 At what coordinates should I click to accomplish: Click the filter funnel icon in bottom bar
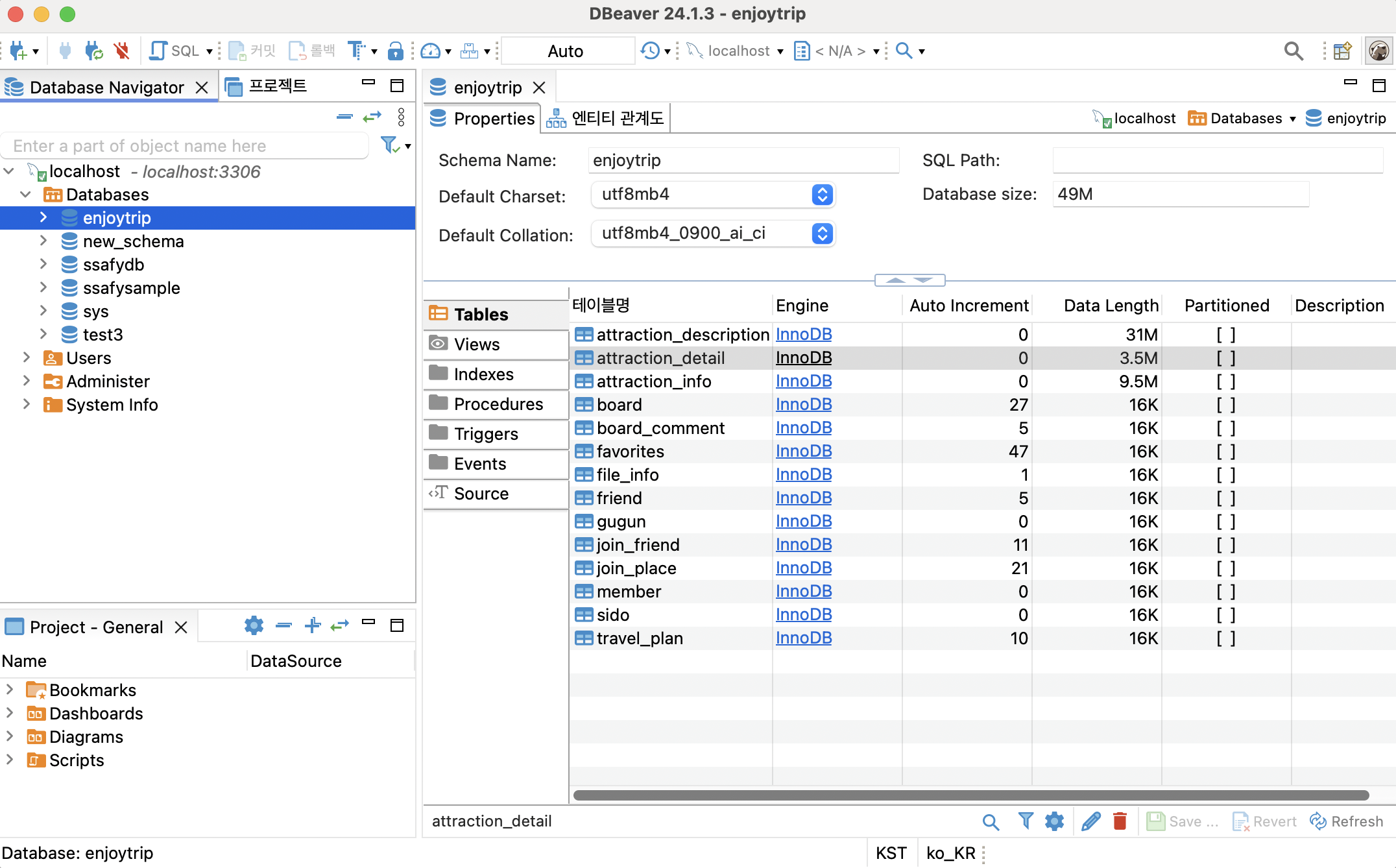(1026, 821)
